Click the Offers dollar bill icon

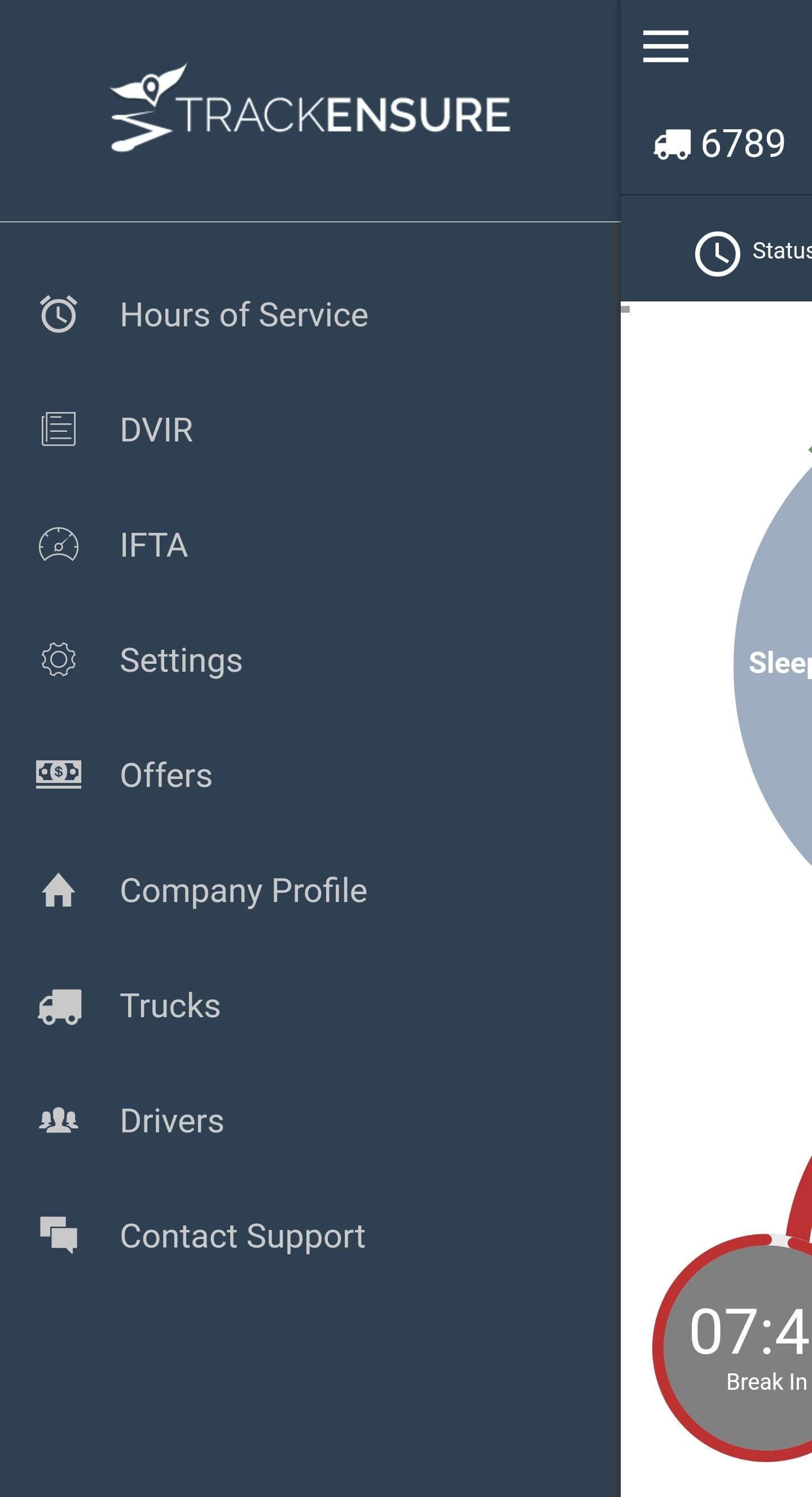(59, 774)
